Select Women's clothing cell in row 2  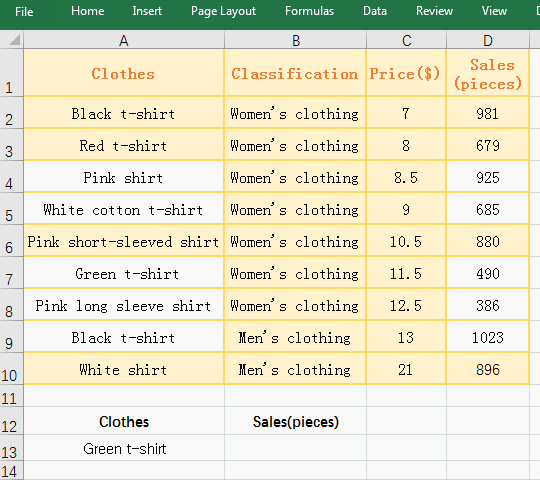295,113
